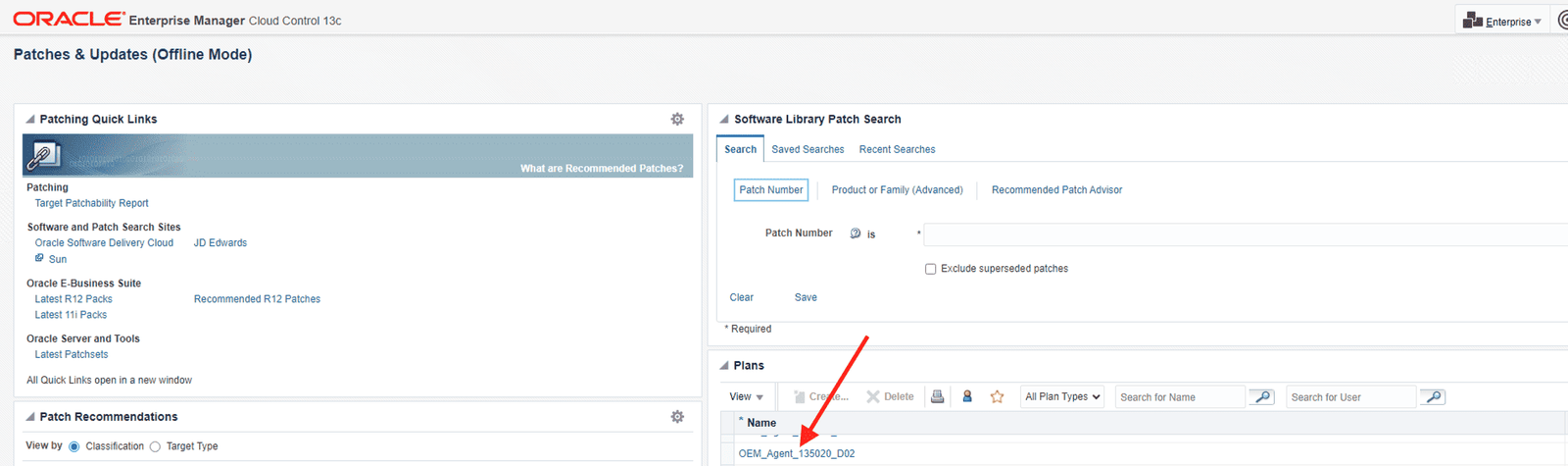This screenshot has height=466, width=1568.
Task: Select the Classification radio button
Action: click(74, 446)
